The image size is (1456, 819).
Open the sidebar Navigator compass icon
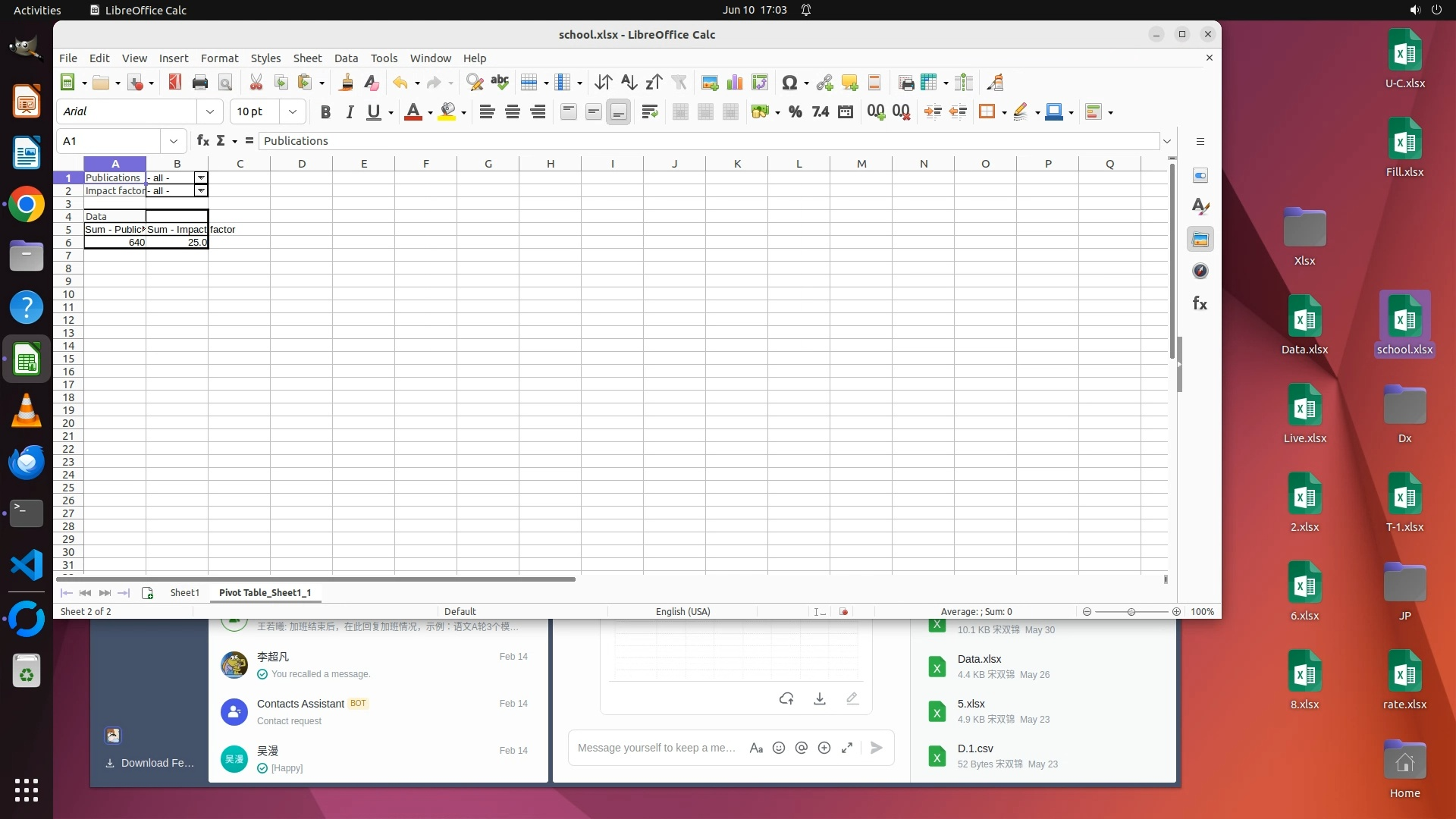click(x=1200, y=271)
